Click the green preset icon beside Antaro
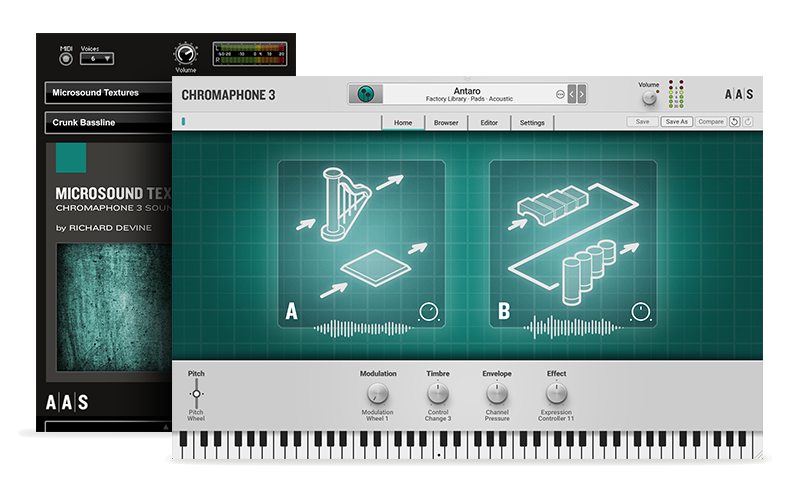This screenshot has width=800, height=500. click(366, 94)
